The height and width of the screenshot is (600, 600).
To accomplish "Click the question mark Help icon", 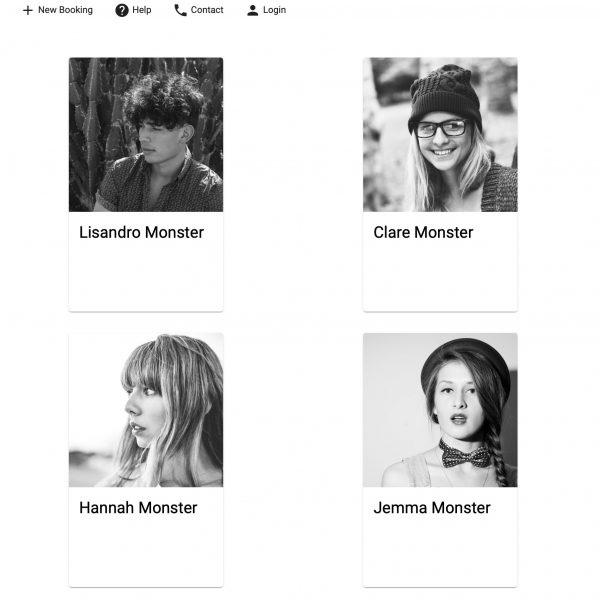I will click(x=122, y=10).
